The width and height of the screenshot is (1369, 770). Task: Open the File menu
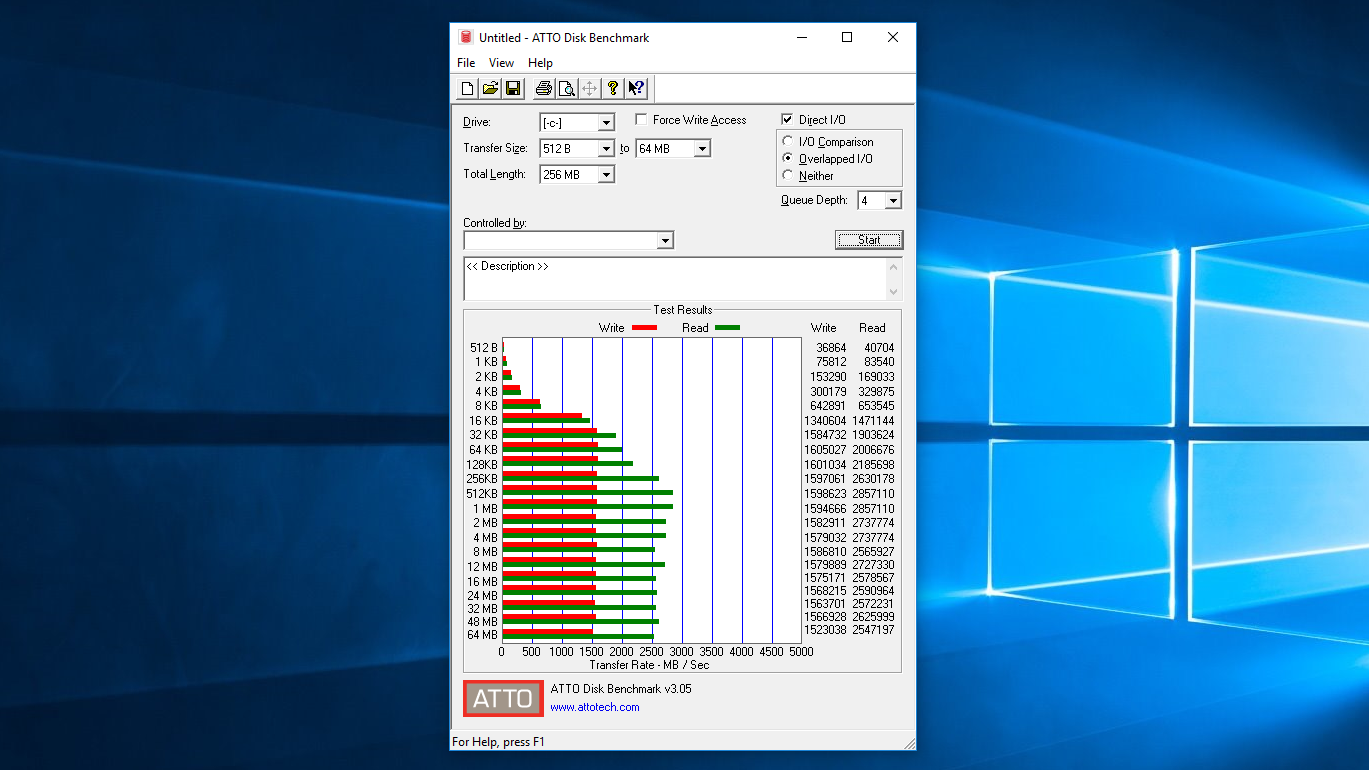point(466,63)
